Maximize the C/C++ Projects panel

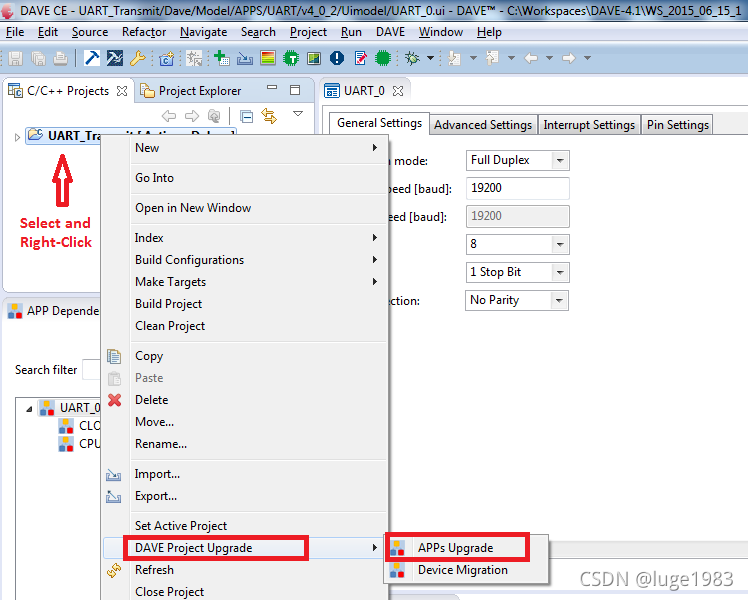(x=295, y=90)
